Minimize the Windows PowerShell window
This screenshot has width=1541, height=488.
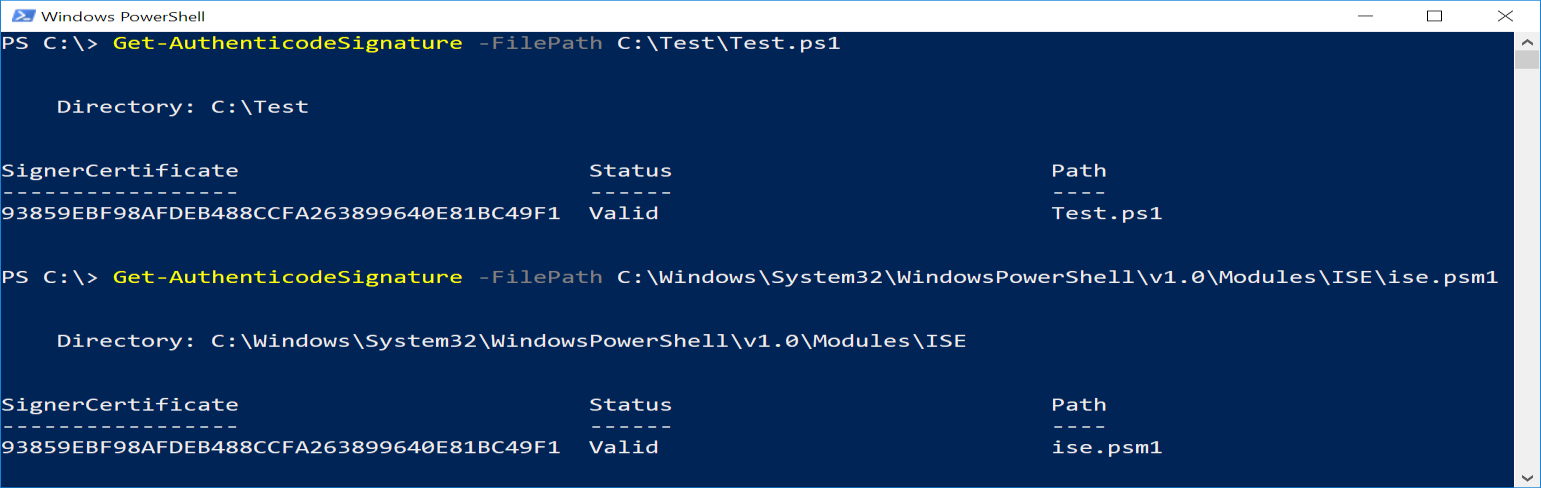1366,16
